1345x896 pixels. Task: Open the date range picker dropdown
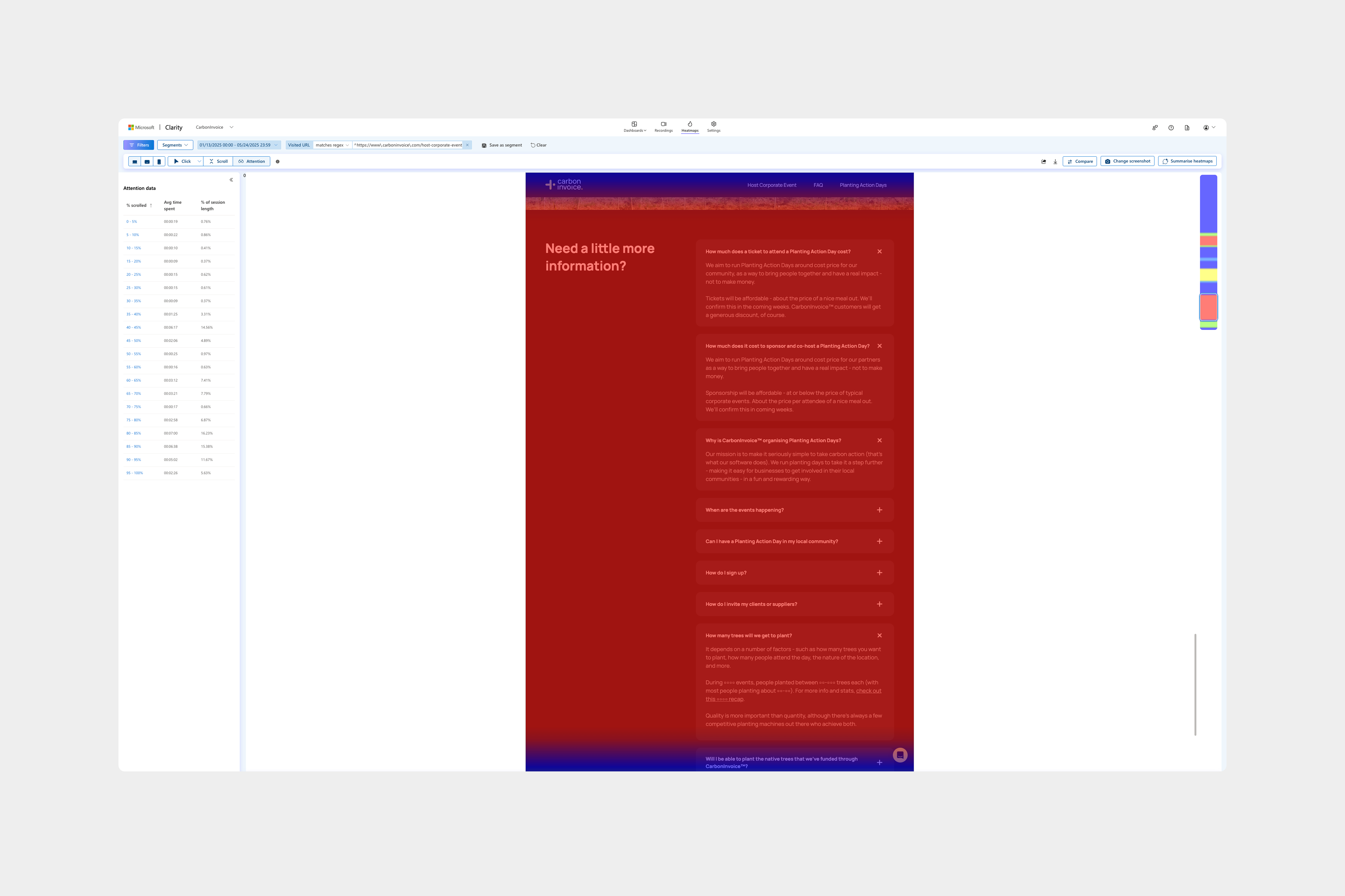(x=239, y=145)
